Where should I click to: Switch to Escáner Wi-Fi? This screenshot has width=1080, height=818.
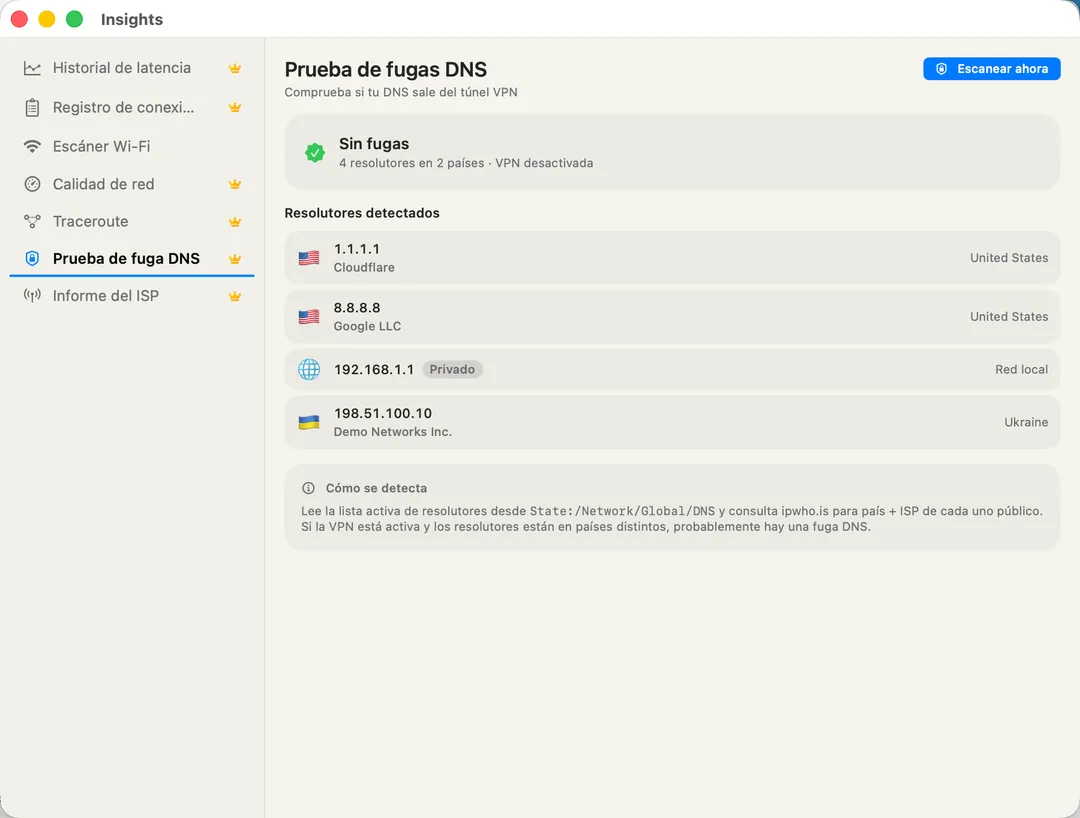pyautogui.click(x=132, y=146)
